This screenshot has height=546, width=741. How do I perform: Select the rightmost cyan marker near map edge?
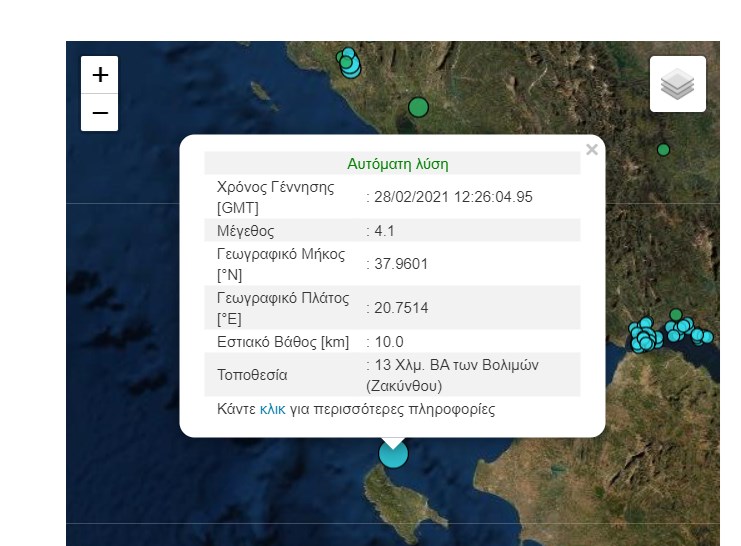(708, 337)
